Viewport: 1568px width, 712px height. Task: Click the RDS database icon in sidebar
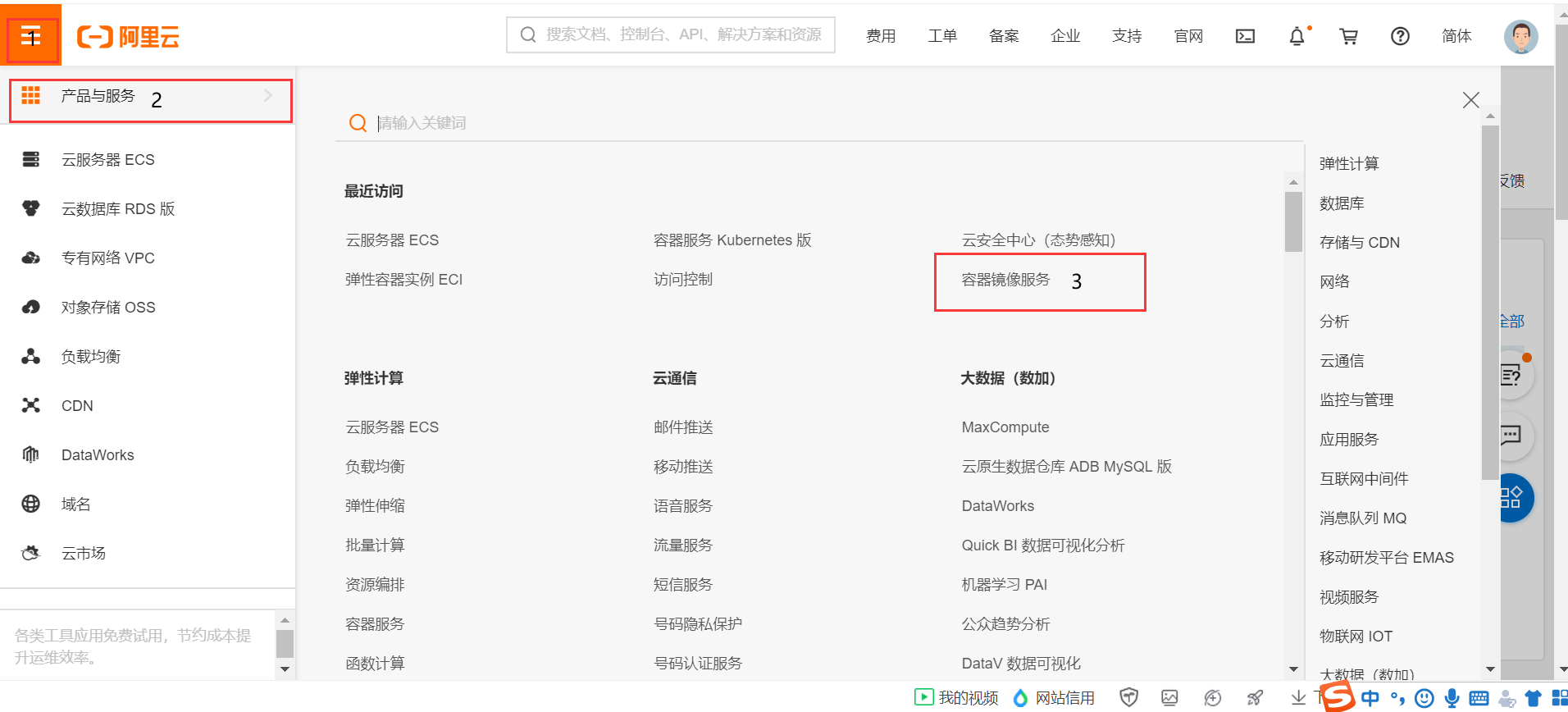(31, 208)
